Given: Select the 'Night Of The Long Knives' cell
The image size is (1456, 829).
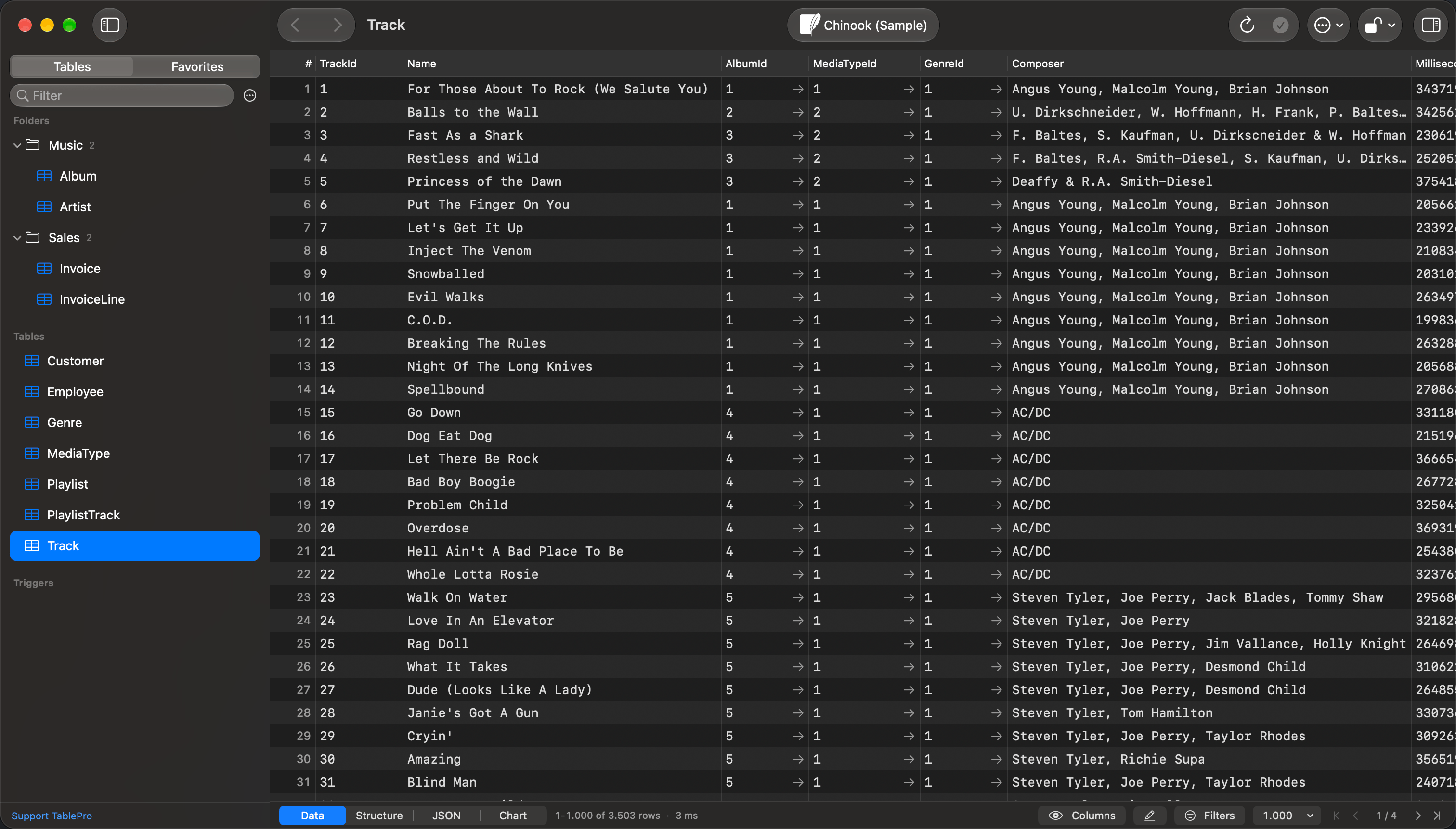Looking at the screenshot, I should pos(561,366).
